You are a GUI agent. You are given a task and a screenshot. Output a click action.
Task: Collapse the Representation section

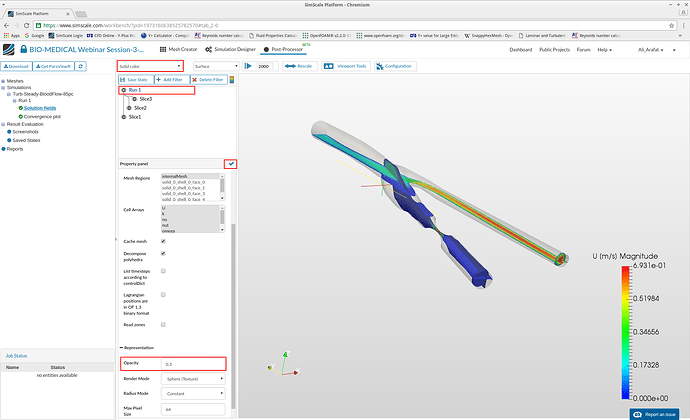[137, 348]
